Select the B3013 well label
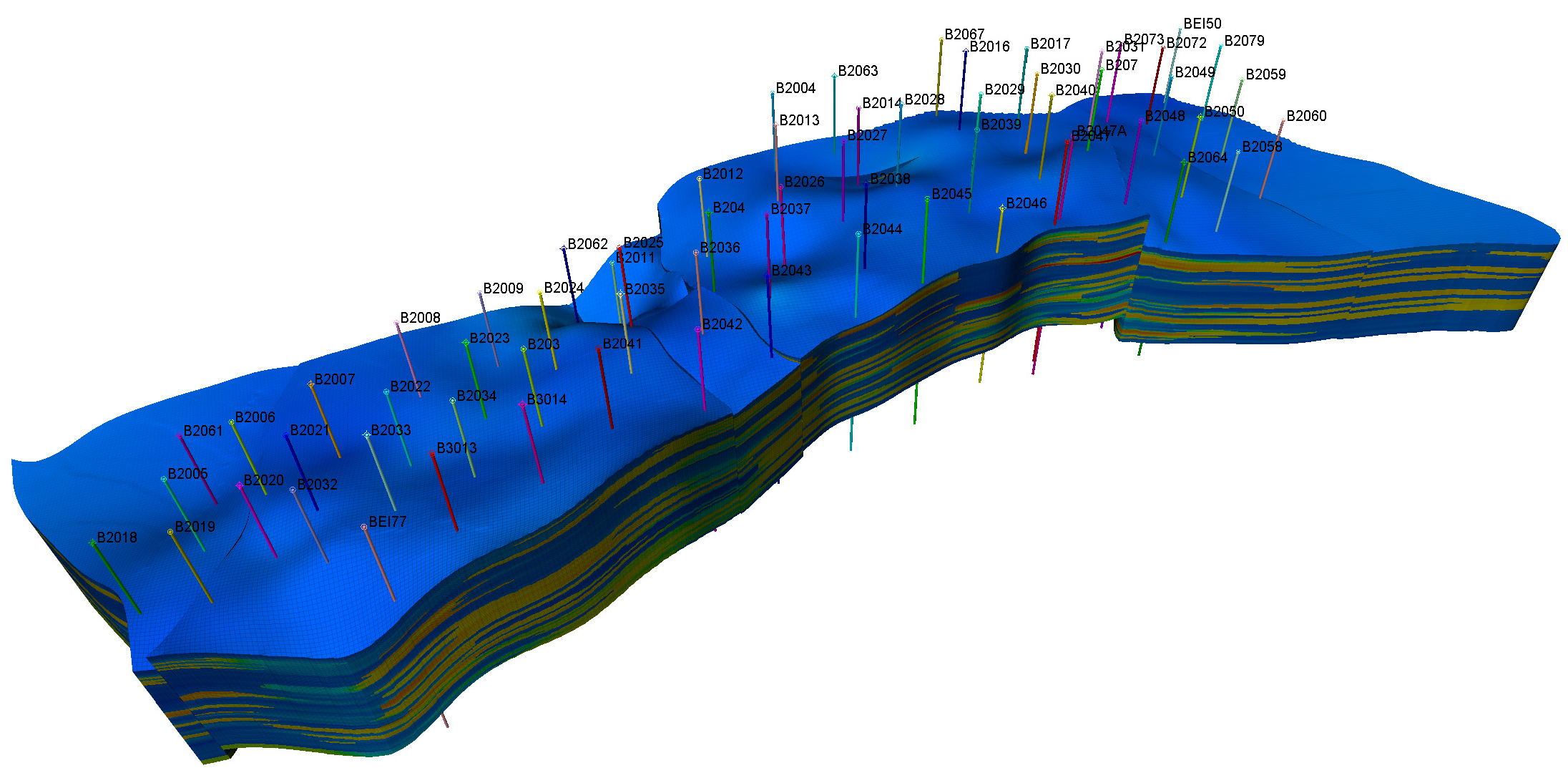The height and width of the screenshot is (778, 1568). pyautogui.click(x=456, y=448)
